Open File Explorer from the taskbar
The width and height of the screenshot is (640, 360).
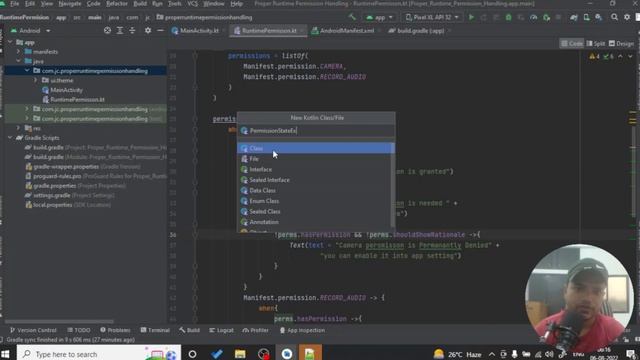click(240, 353)
